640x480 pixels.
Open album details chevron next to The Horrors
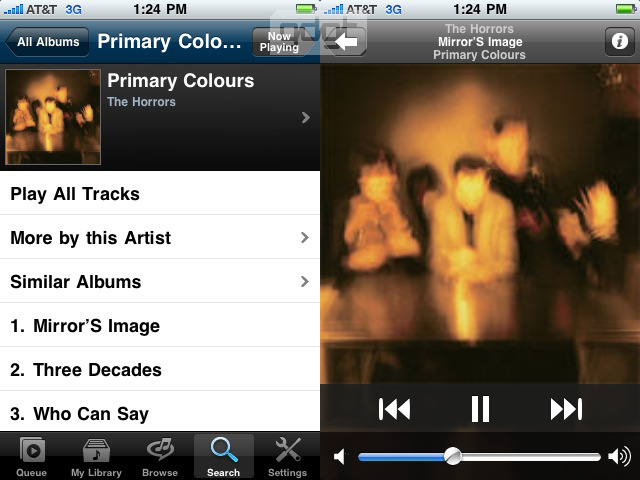point(305,118)
